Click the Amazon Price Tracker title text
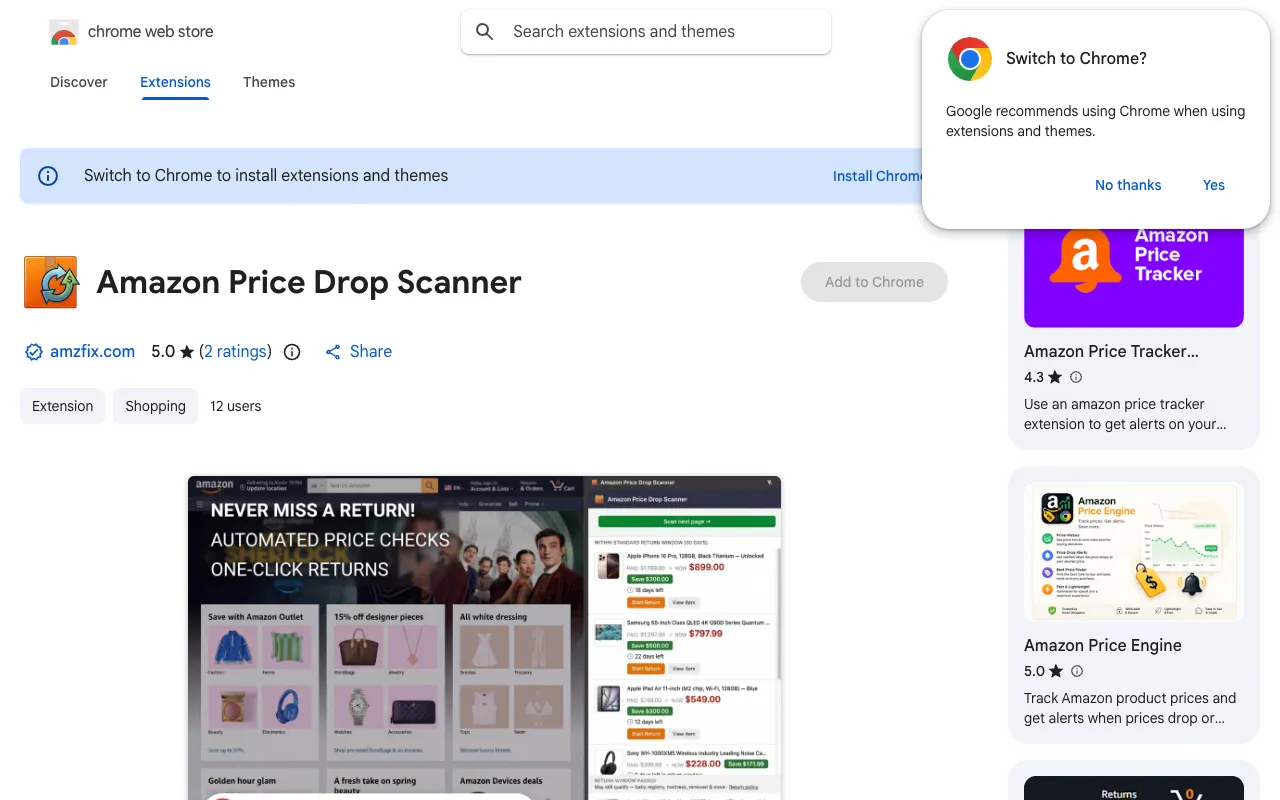1280x800 pixels. pos(1111,351)
